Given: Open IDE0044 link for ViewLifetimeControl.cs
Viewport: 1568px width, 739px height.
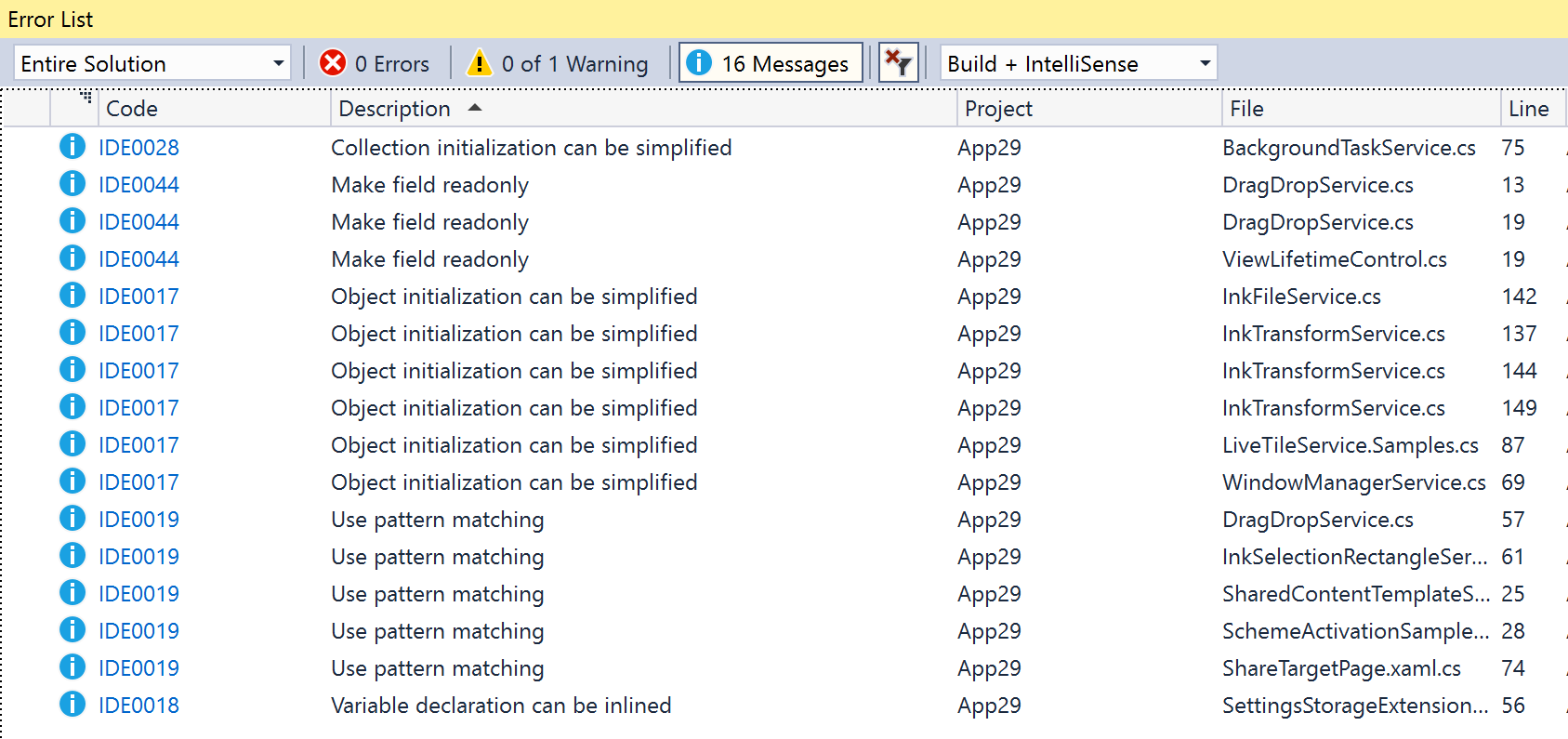Looking at the screenshot, I should click(x=138, y=259).
